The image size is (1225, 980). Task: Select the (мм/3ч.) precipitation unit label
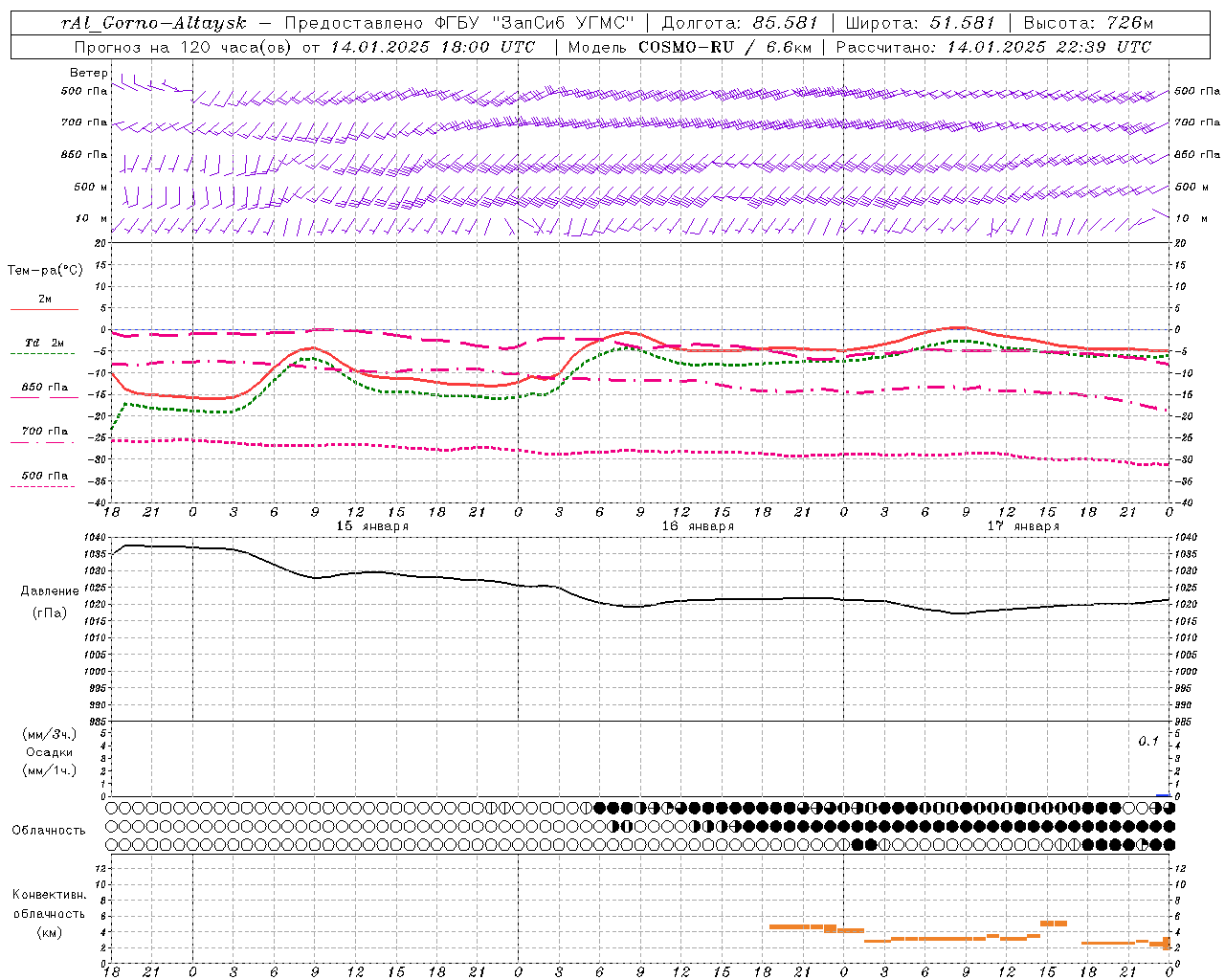click(x=50, y=734)
